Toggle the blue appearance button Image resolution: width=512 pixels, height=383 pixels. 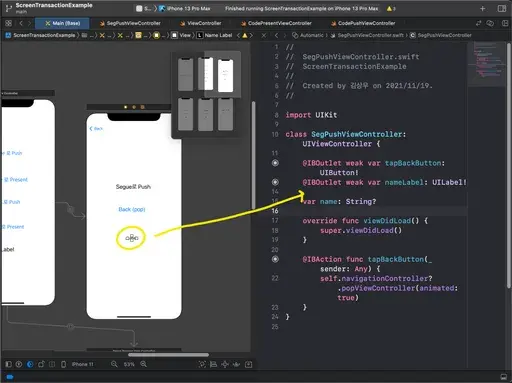point(30,364)
